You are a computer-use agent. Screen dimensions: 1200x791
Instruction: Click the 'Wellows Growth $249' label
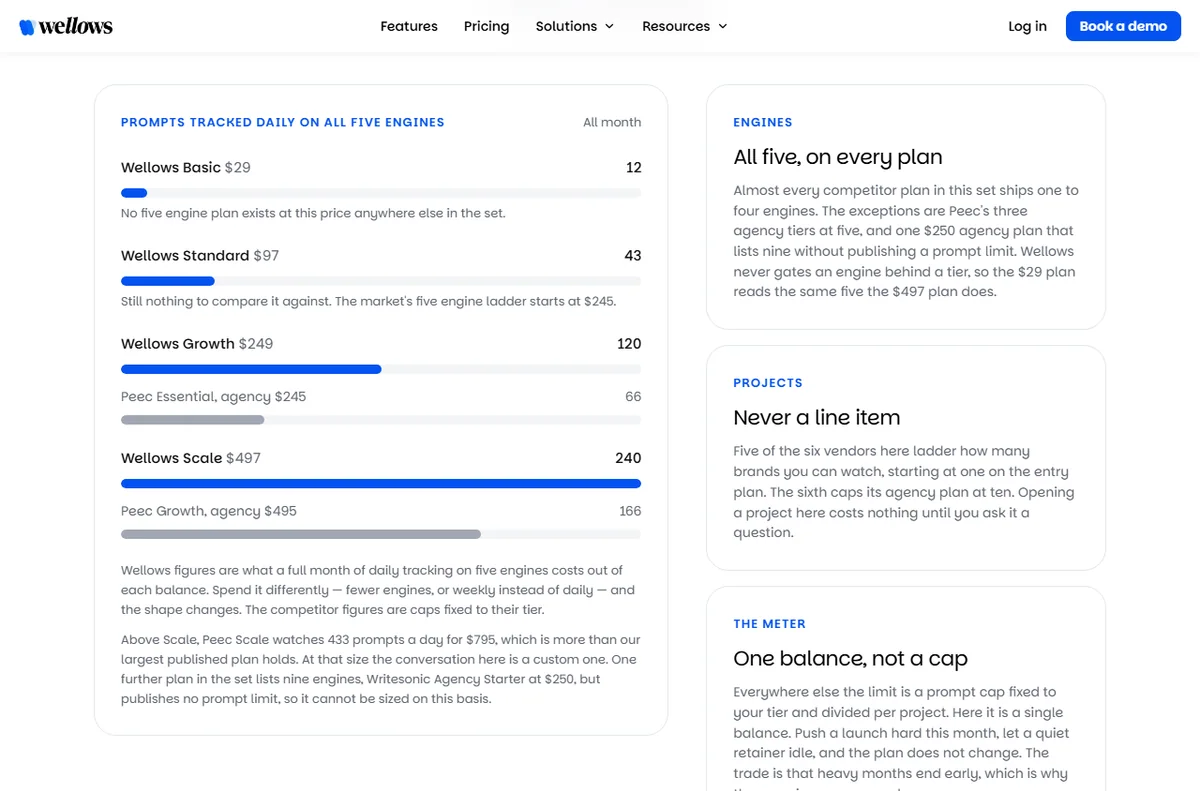click(x=197, y=343)
